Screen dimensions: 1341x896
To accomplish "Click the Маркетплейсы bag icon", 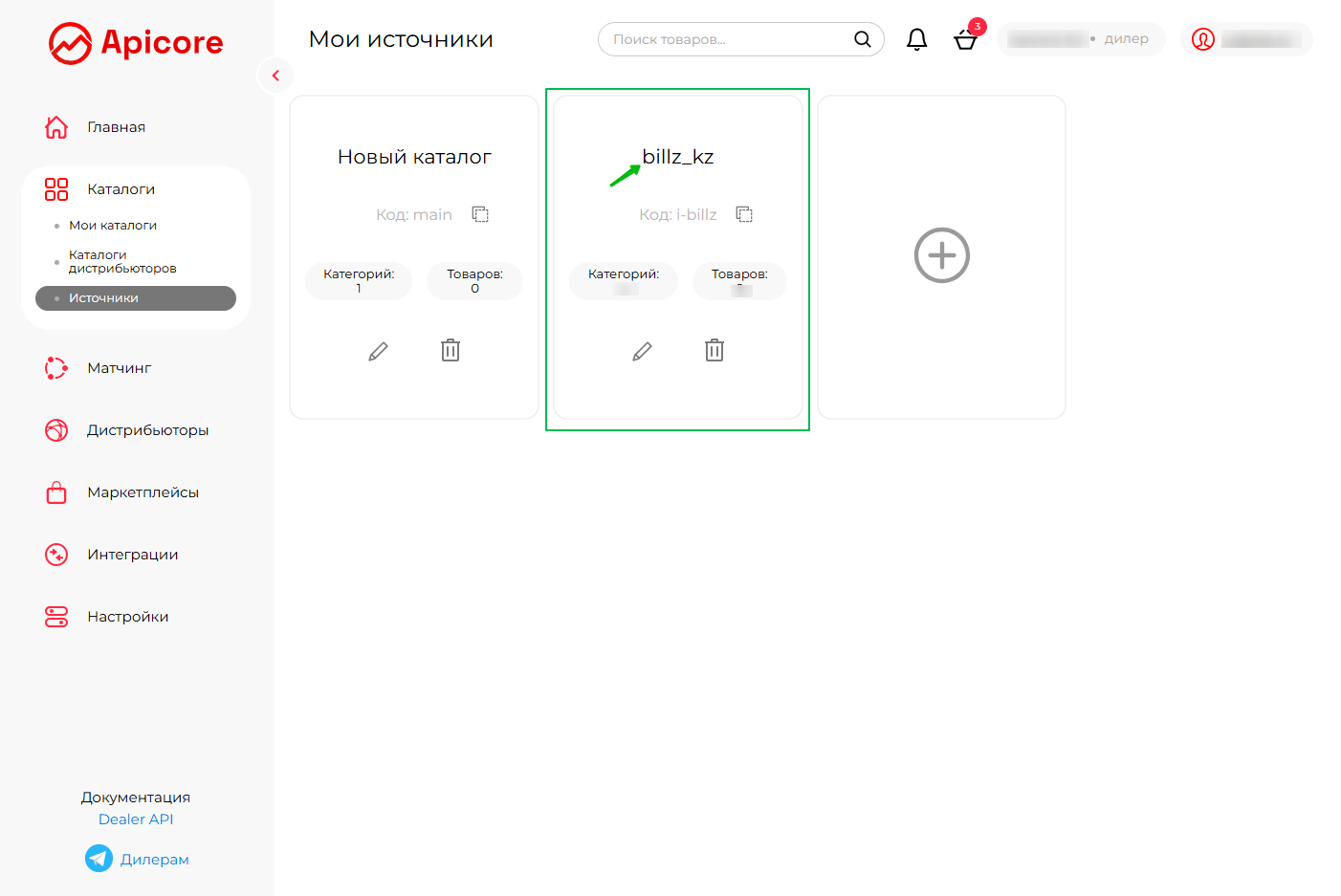I will coord(56,492).
